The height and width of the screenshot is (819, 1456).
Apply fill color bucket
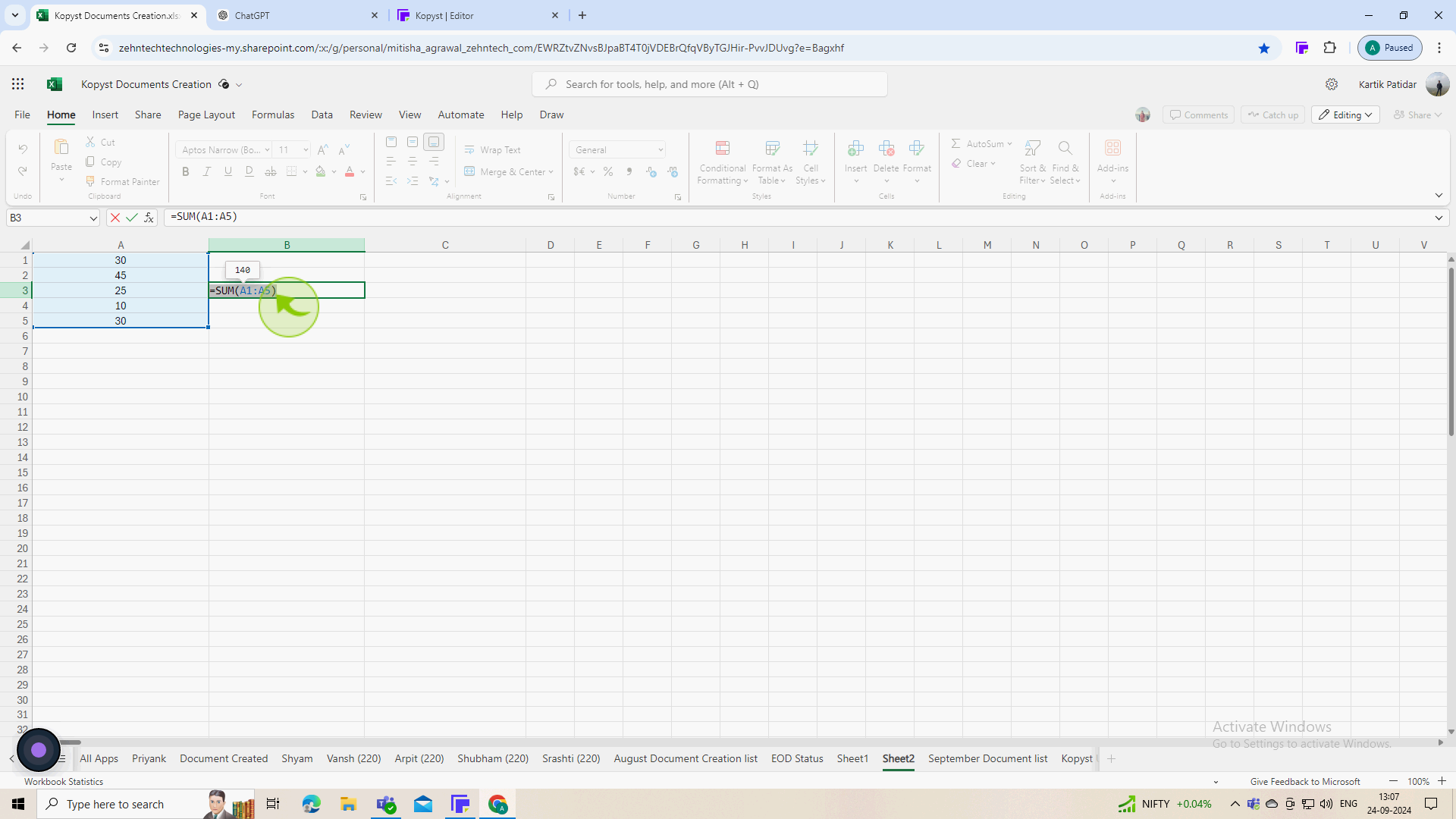pos(321,172)
